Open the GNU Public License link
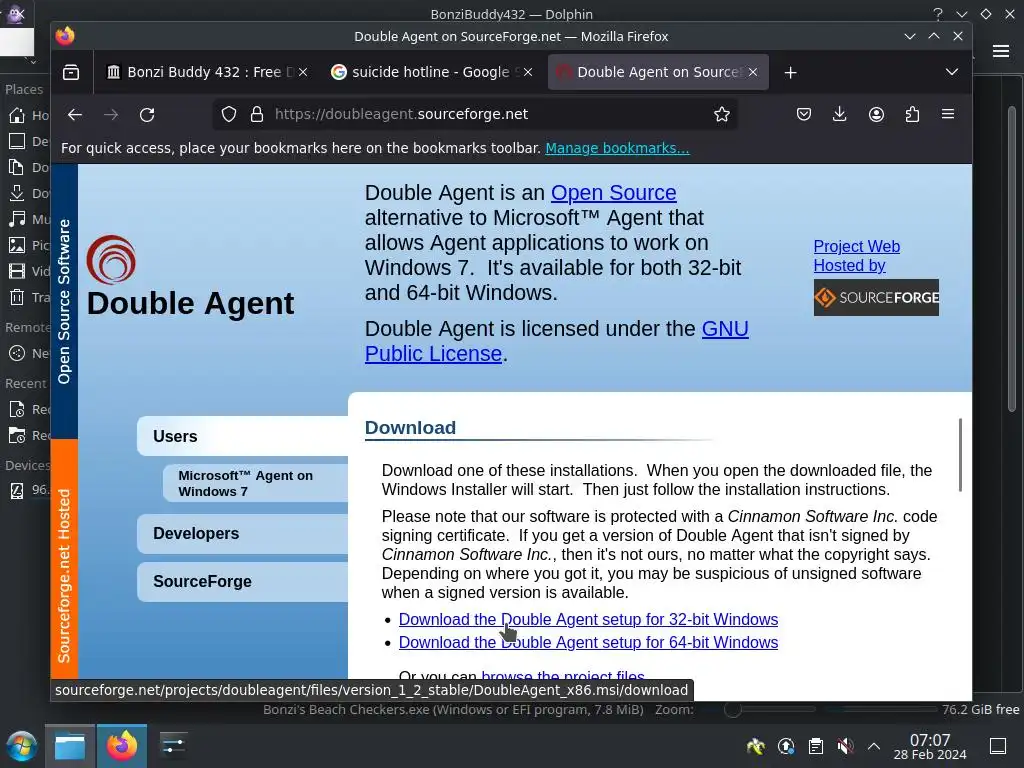 (556, 341)
